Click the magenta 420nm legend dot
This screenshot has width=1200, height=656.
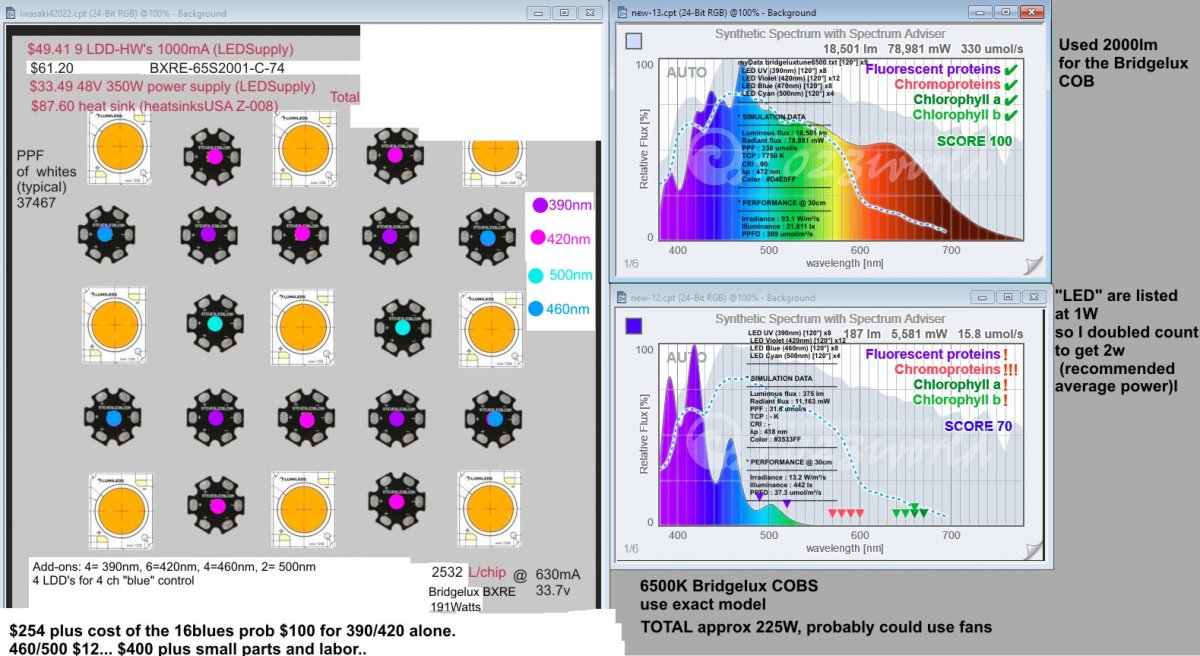(537, 238)
